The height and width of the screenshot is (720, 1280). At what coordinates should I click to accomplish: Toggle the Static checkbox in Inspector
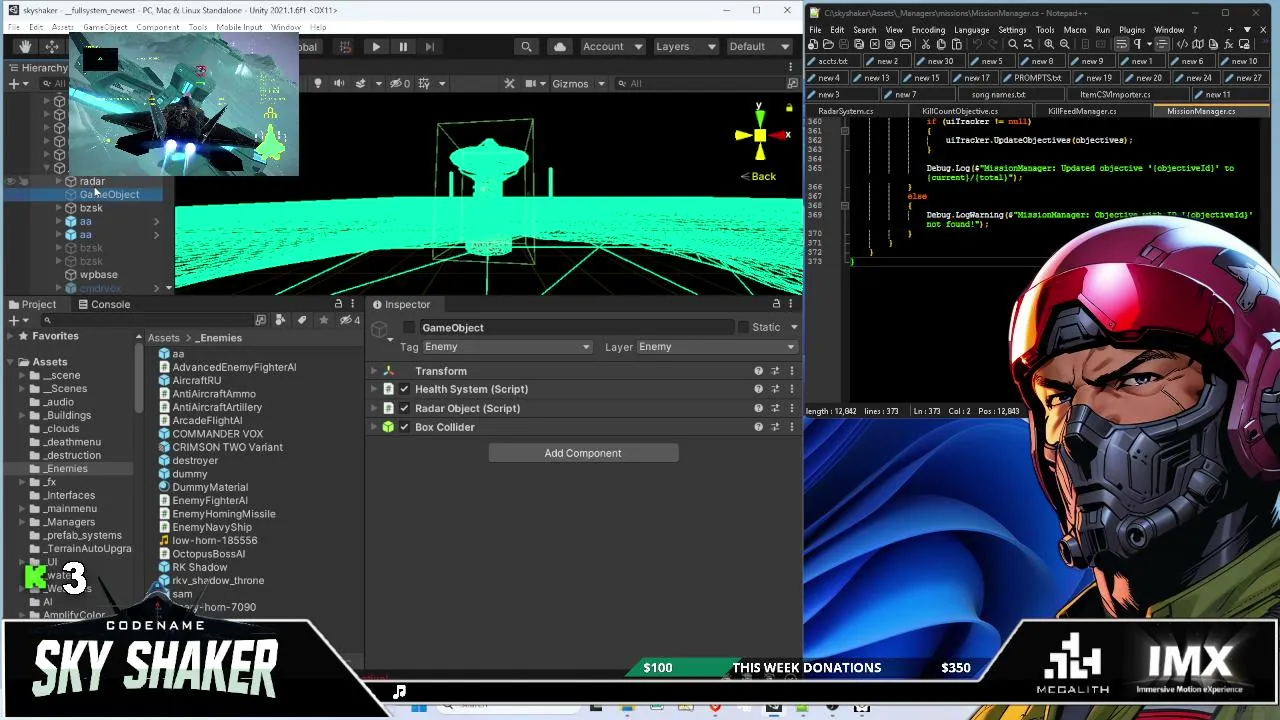(743, 328)
